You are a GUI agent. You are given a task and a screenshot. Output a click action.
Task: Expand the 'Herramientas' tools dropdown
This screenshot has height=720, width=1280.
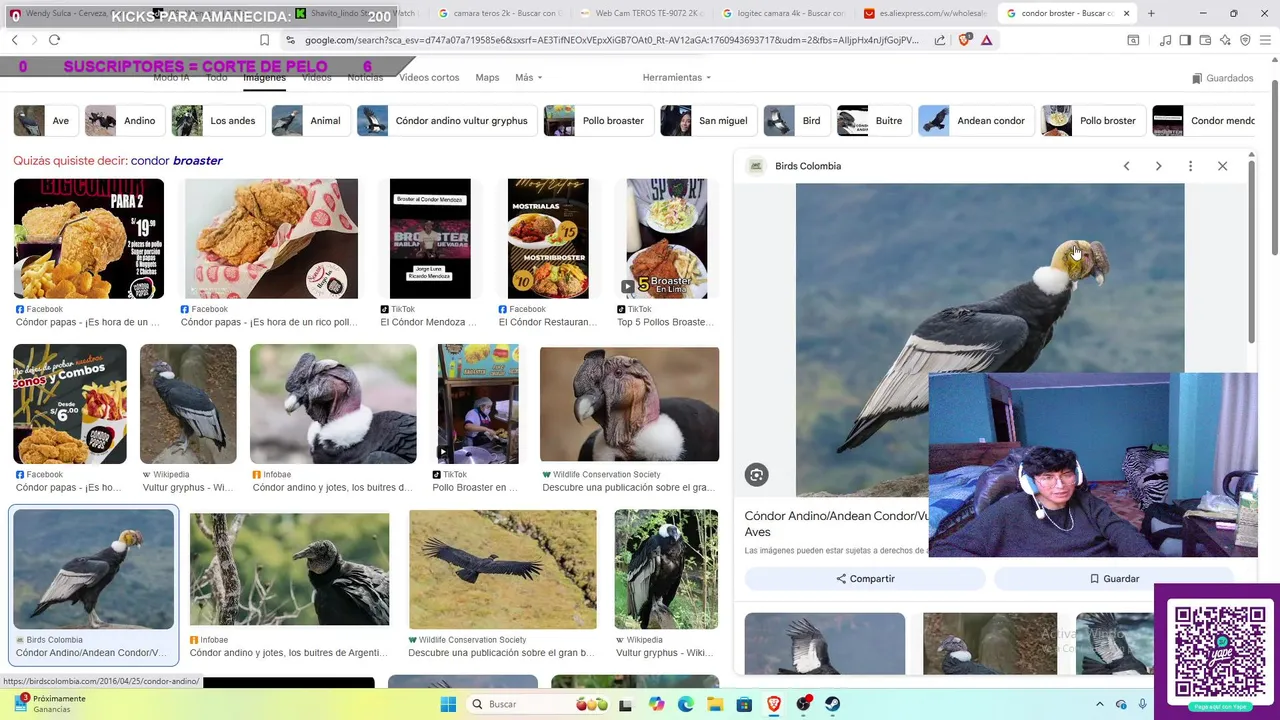coord(677,78)
